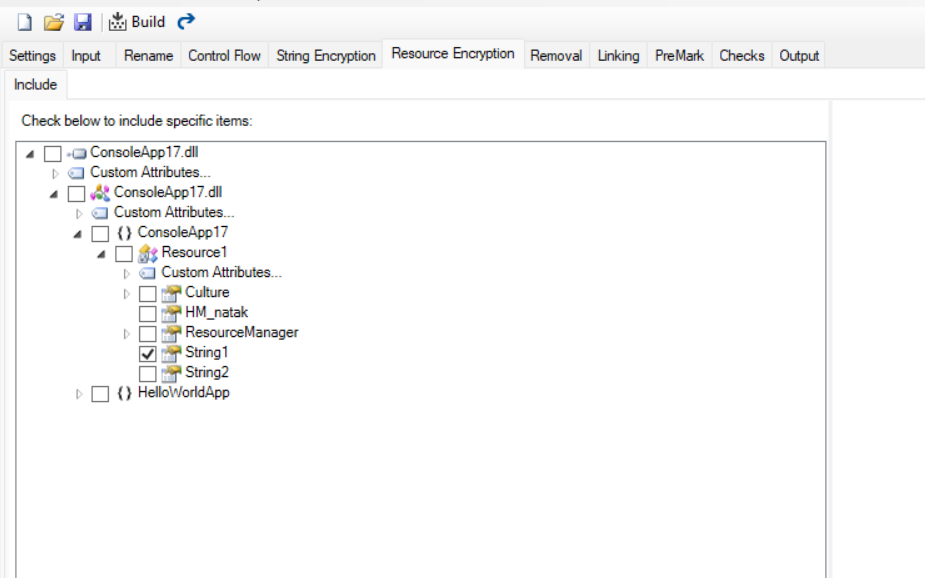Click the root ConsoleApp17.dll module icon
The width and height of the screenshot is (925, 578).
coord(77,153)
